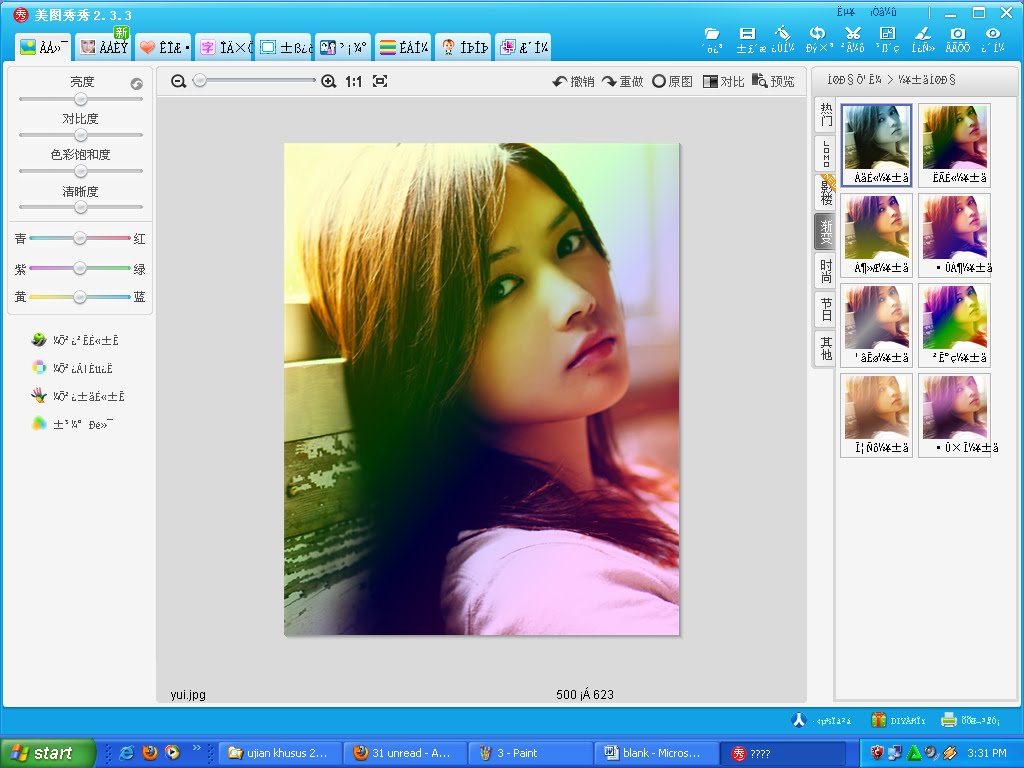
Task: Click the fit-to-window icon beside 1:1
Action: [x=380, y=81]
